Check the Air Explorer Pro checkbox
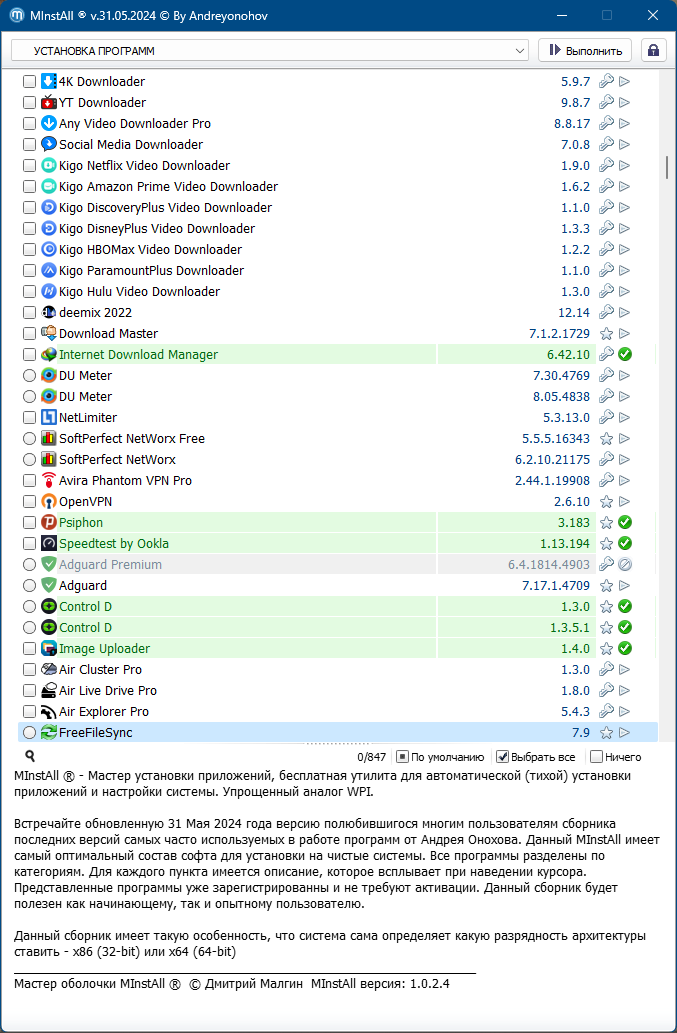Image resolution: width=677 pixels, height=1033 pixels. (29, 712)
